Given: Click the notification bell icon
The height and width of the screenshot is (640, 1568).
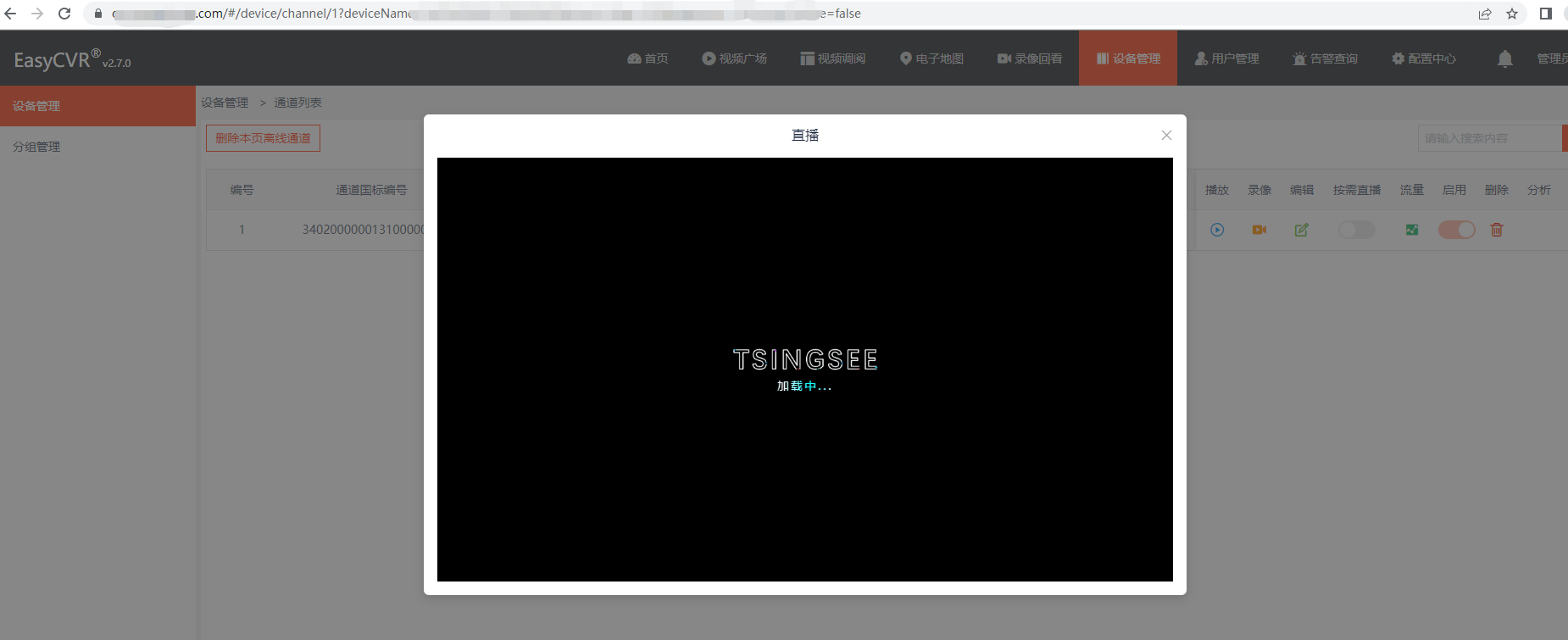Looking at the screenshot, I should tap(1505, 58).
